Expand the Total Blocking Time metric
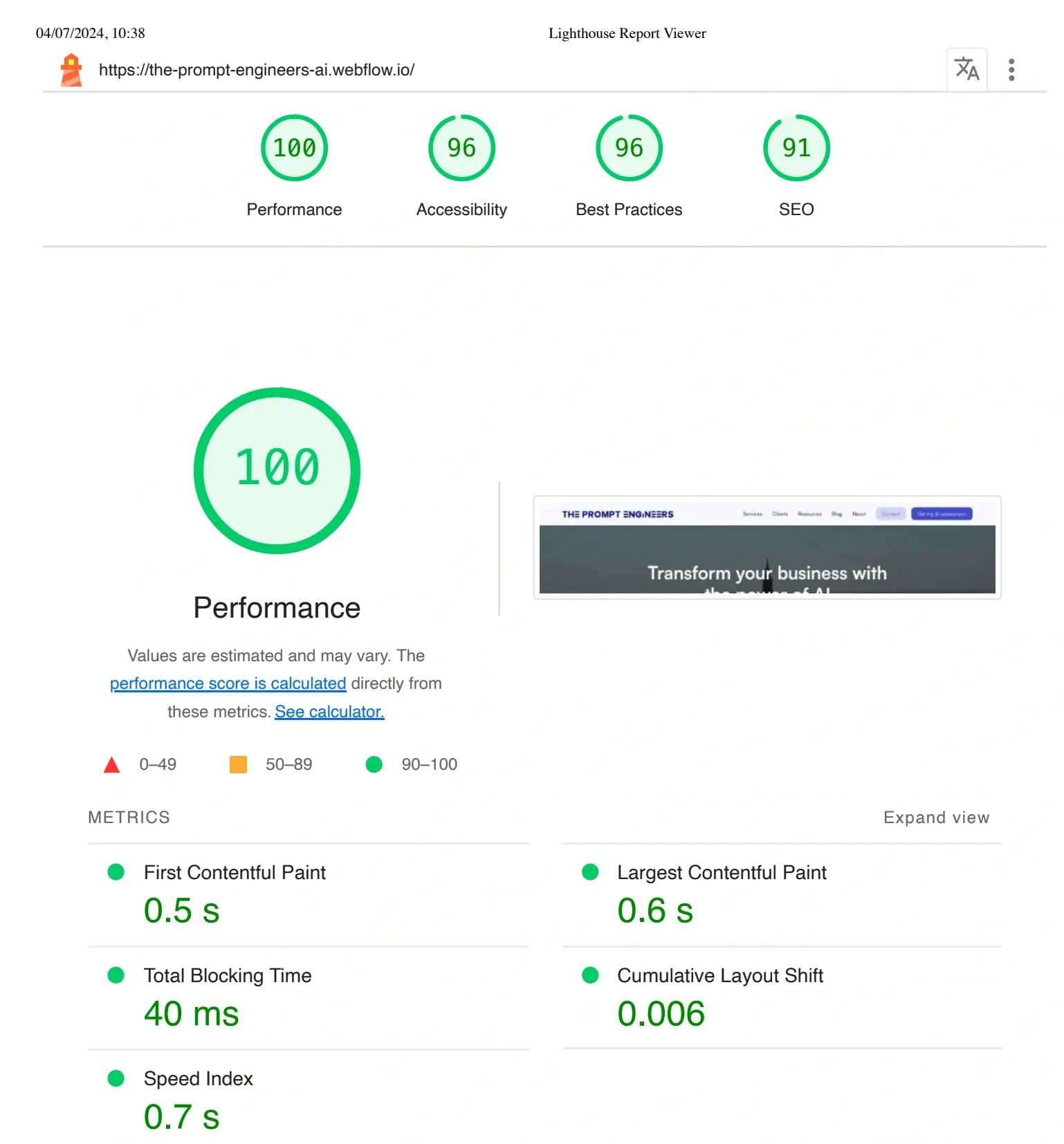1064x1144 pixels. click(x=308, y=998)
